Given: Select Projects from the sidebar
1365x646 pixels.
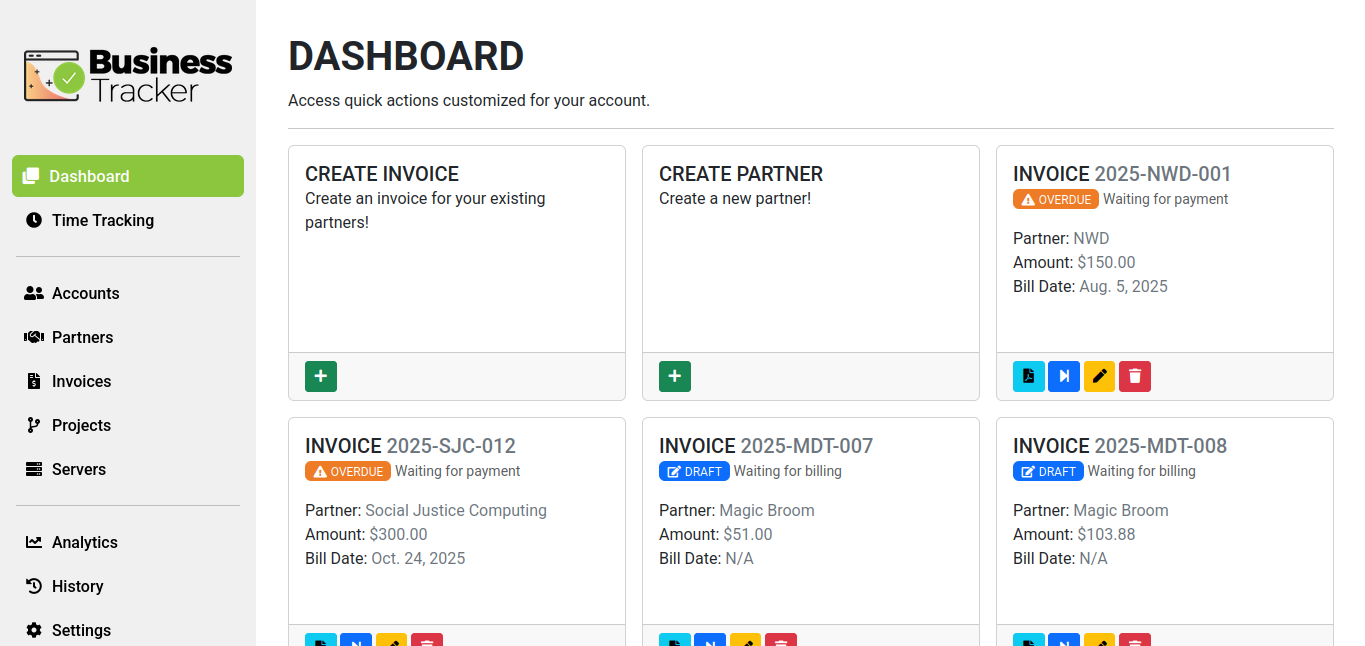Looking at the screenshot, I should (x=81, y=425).
